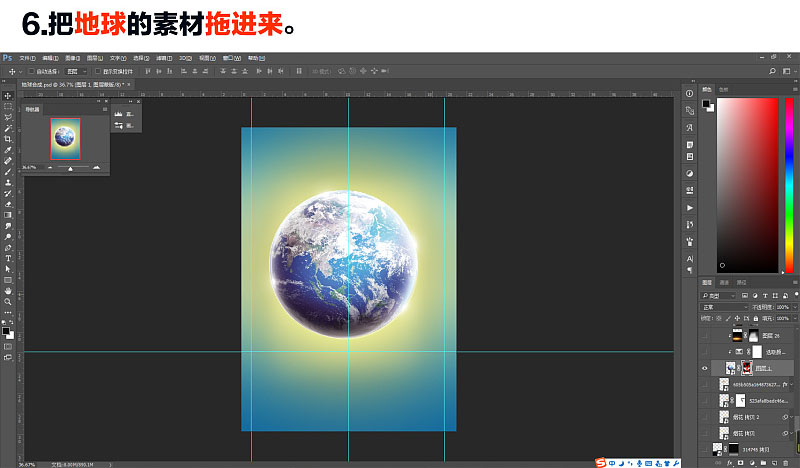Select the Dodge tool
This screenshot has height=468, width=800.
[x=8, y=237]
